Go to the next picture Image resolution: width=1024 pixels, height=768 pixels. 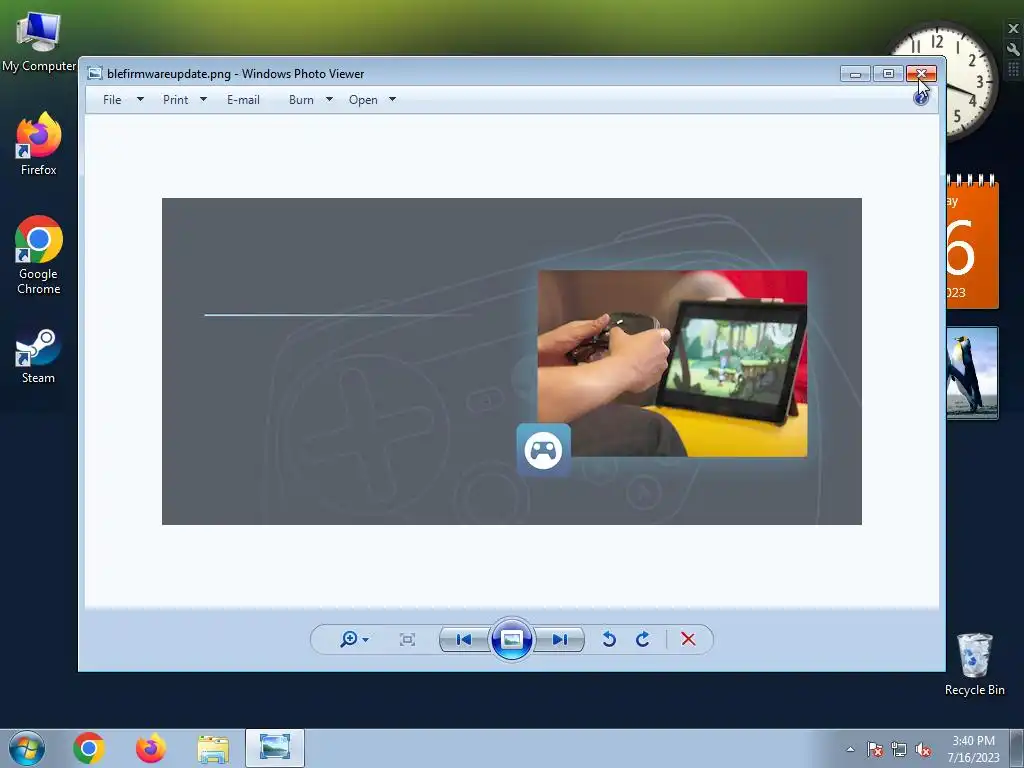(x=560, y=639)
